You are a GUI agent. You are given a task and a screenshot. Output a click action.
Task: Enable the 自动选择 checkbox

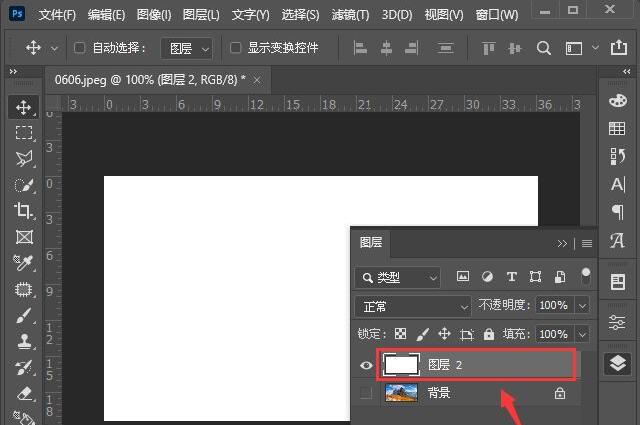pos(79,48)
